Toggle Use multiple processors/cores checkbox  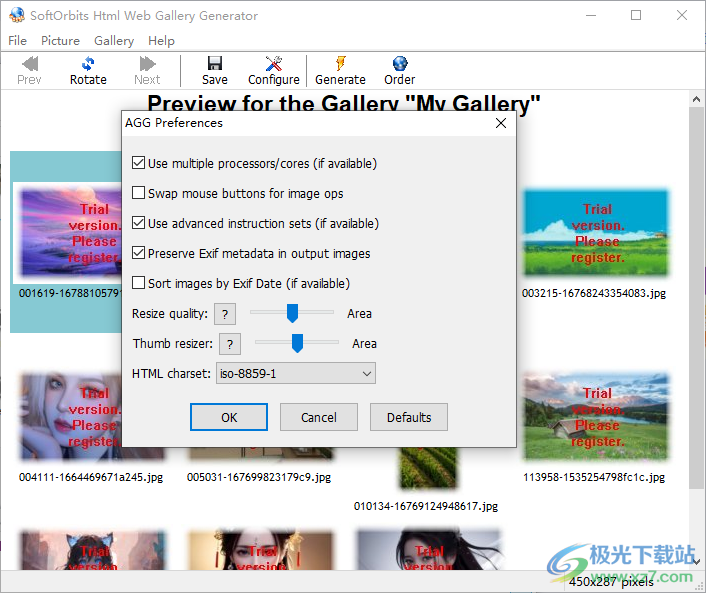[x=138, y=163]
